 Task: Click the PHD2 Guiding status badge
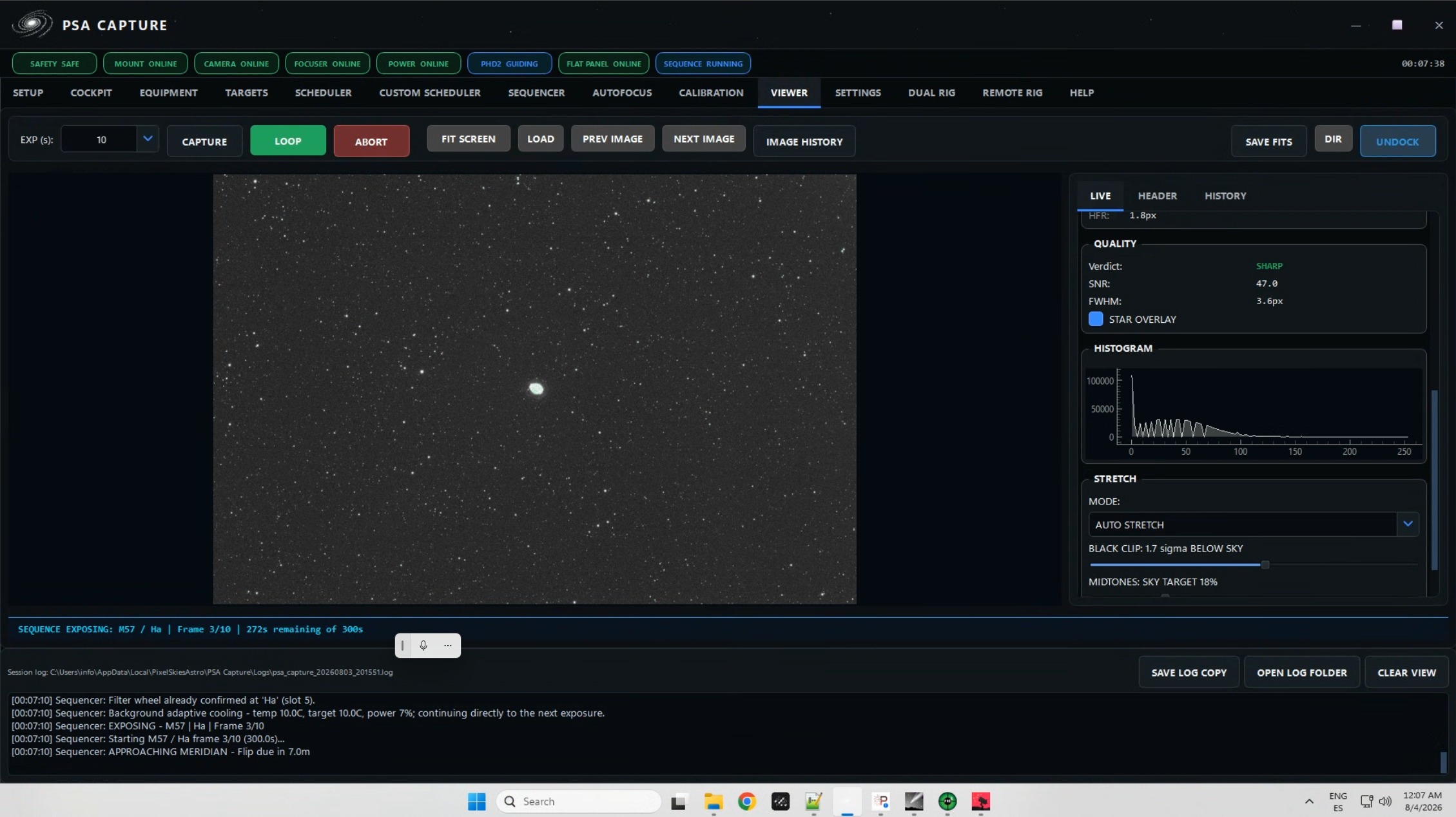[509, 63]
